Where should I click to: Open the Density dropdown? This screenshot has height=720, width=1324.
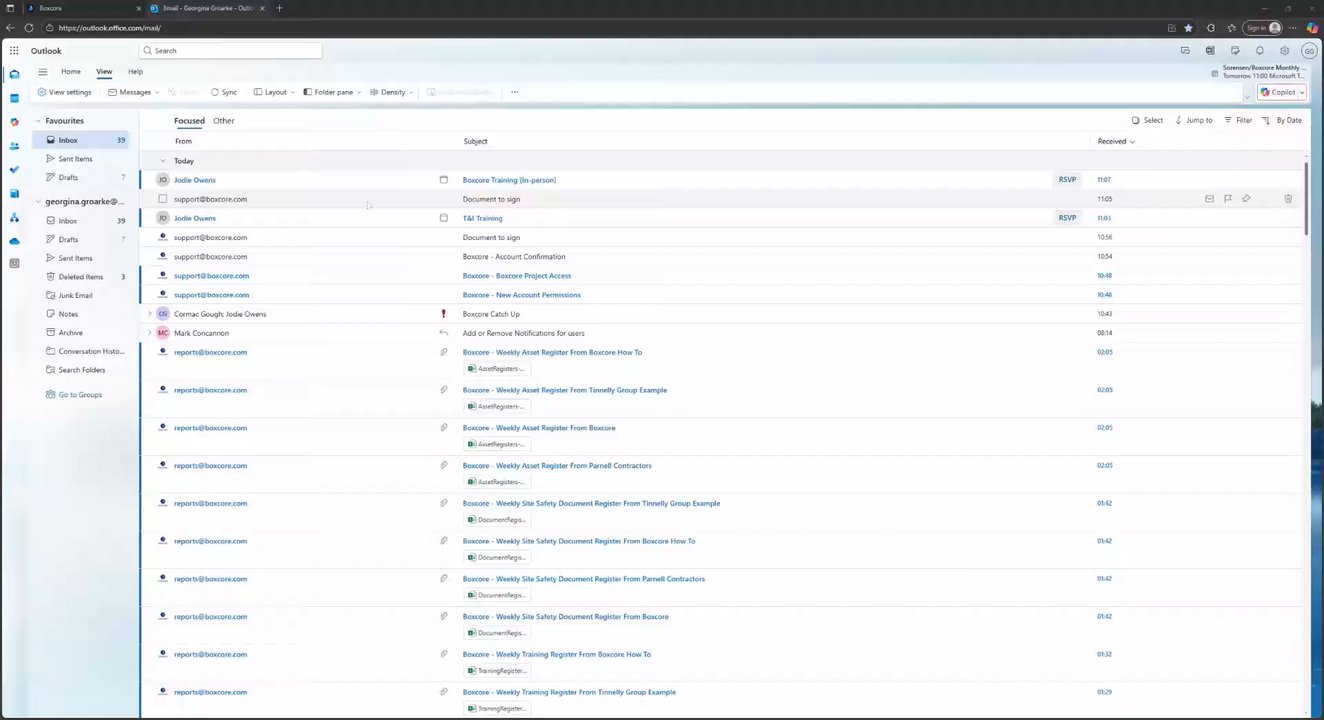[391, 92]
